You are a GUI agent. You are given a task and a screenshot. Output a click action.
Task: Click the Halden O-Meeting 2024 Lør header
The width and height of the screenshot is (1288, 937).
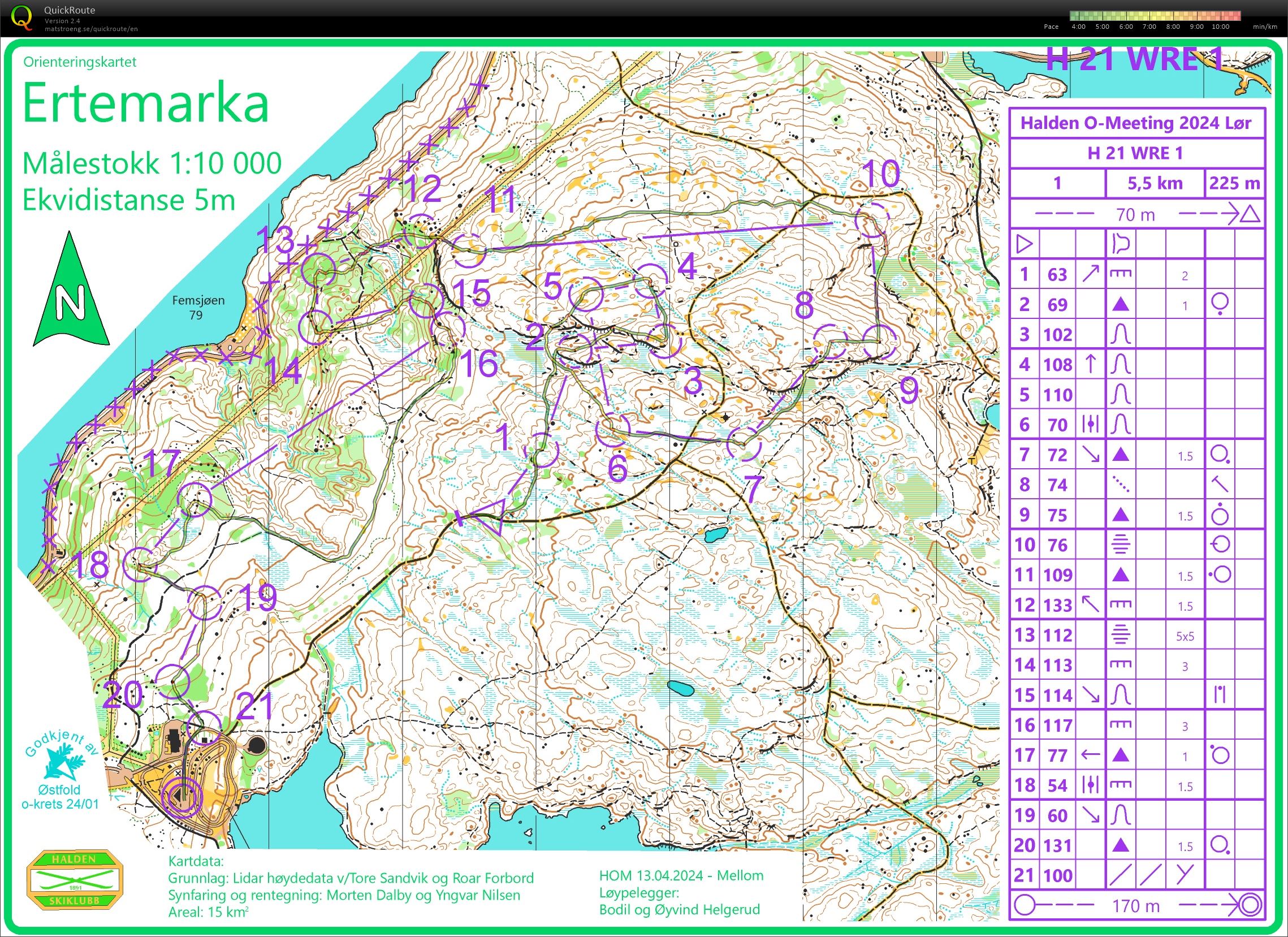[x=1136, y=123]
